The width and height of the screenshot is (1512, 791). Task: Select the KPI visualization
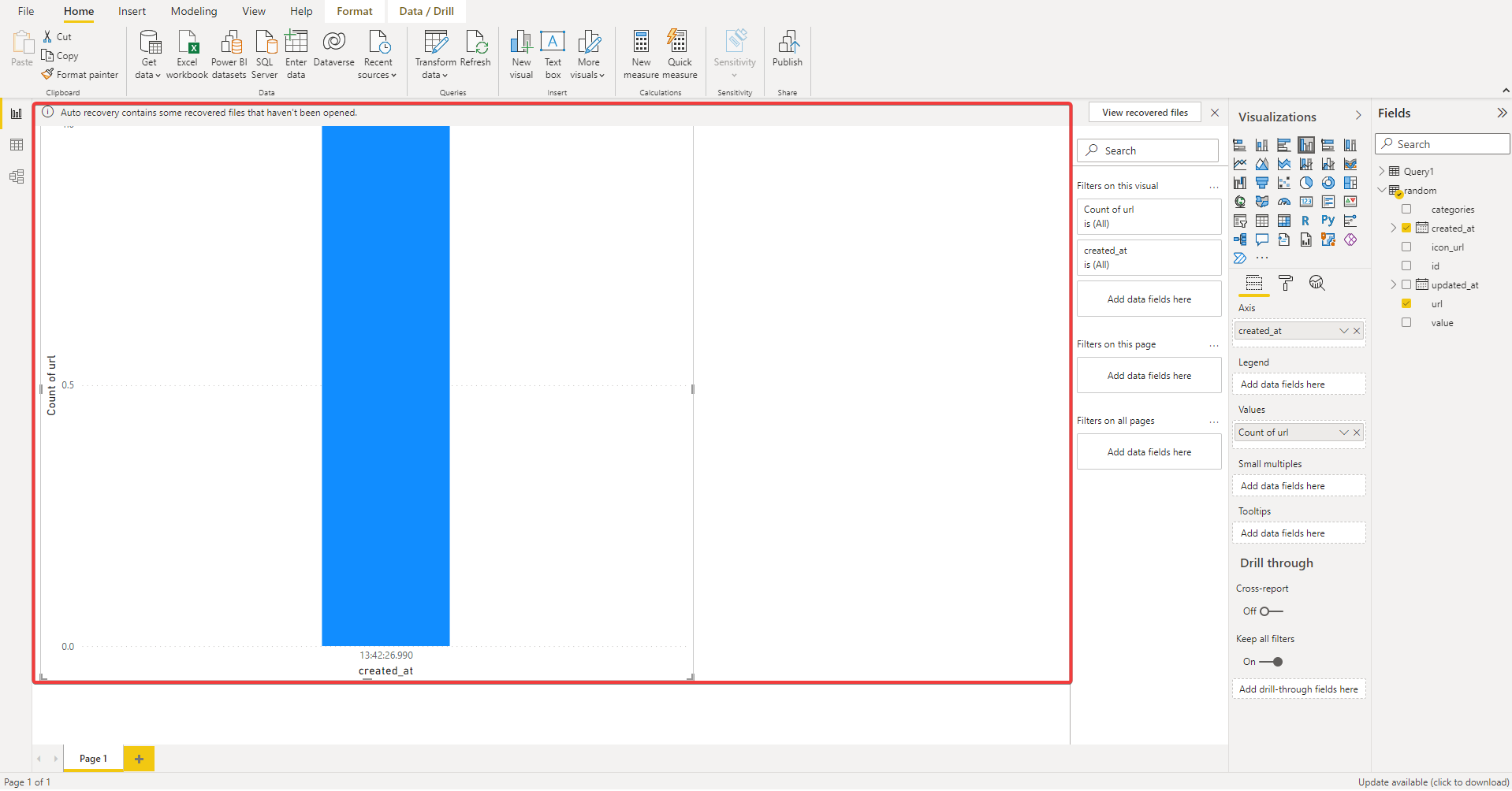coord(1350,202)
